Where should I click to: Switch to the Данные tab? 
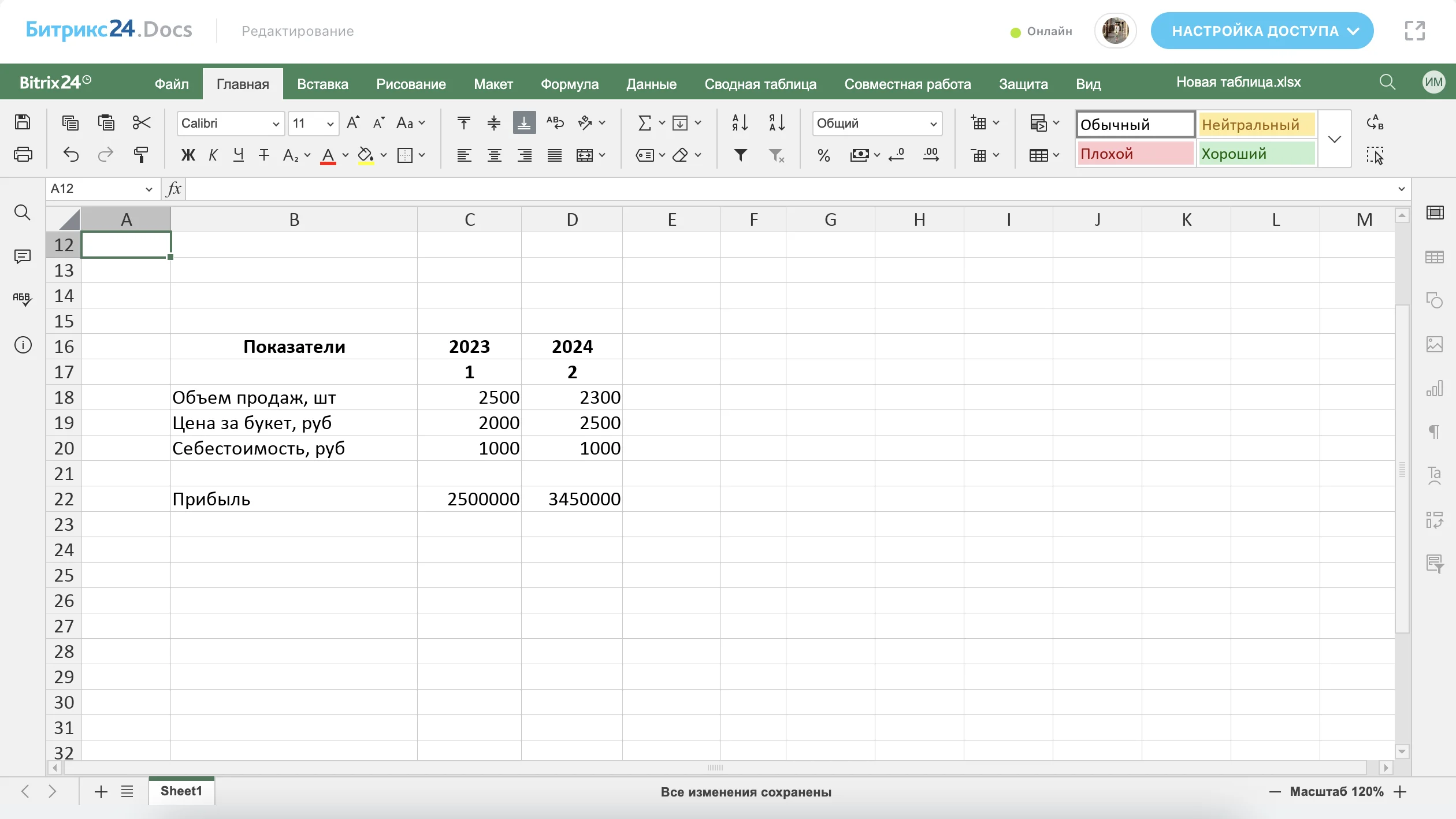(x=651, y=84)
